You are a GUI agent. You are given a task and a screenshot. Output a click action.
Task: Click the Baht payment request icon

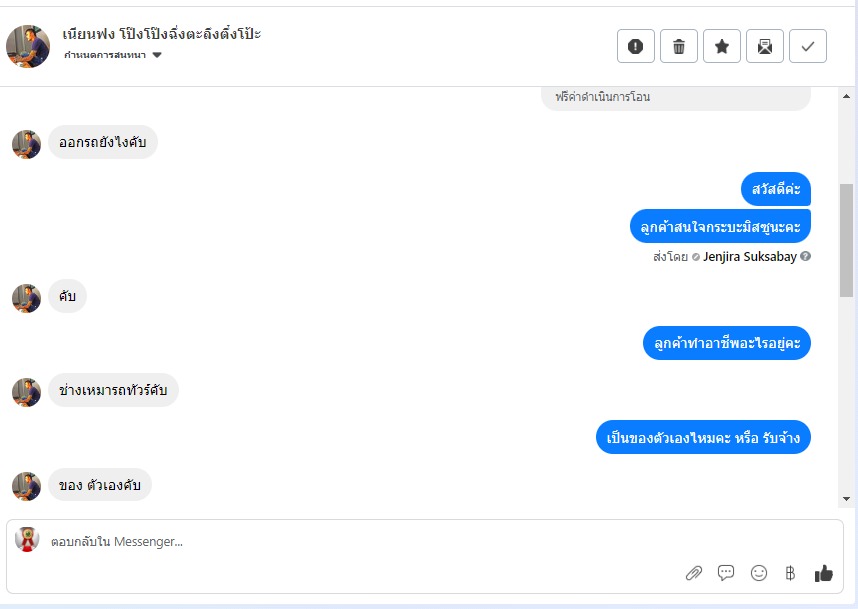pyautogui.click(x=790, y=573)
